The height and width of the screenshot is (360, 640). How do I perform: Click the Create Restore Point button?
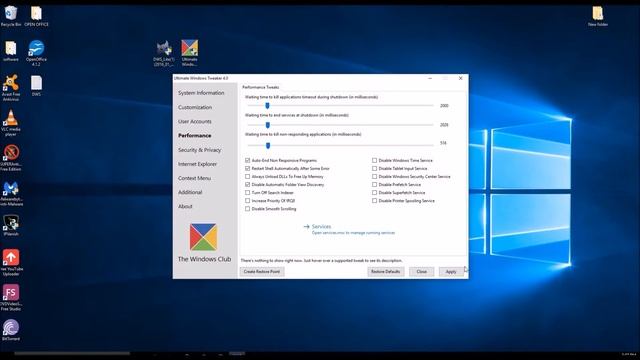pos(262,271)
